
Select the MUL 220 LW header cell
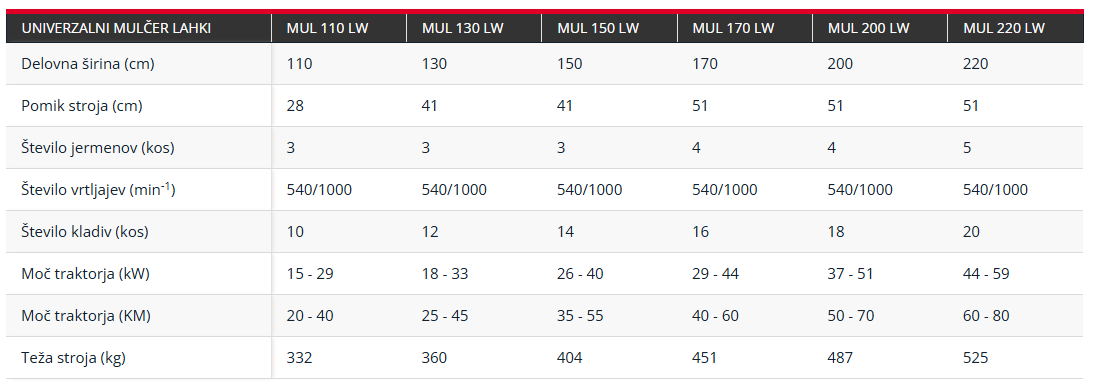[1016, 29]
